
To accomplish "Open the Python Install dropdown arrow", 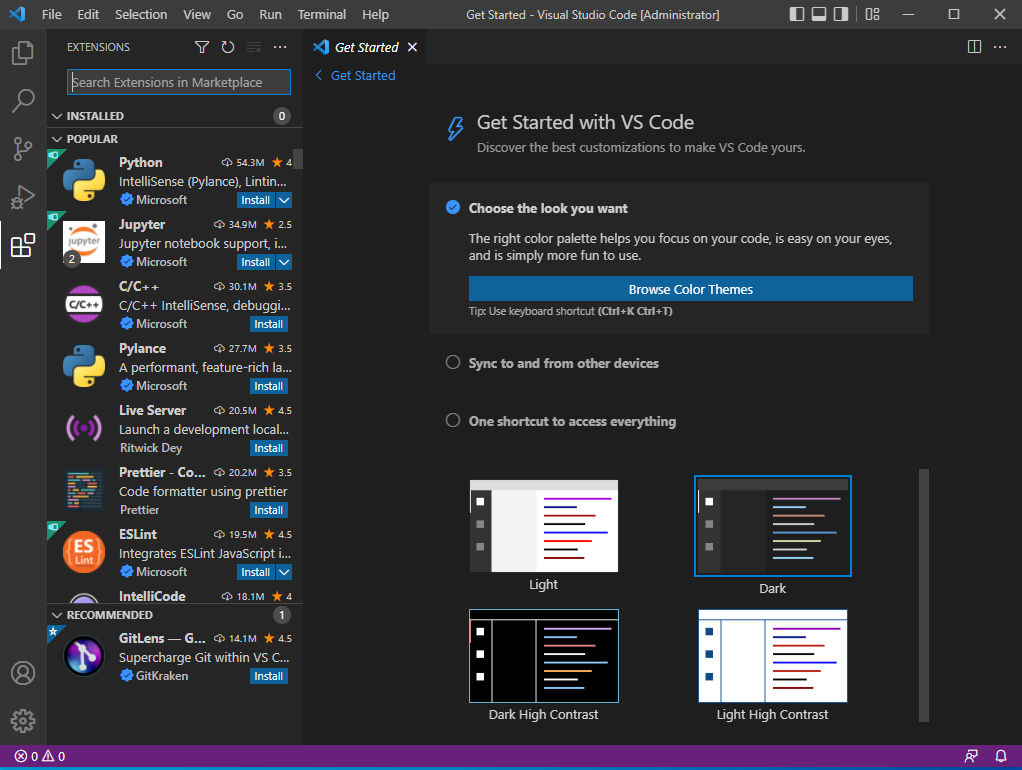I will (x=285, y=199).
